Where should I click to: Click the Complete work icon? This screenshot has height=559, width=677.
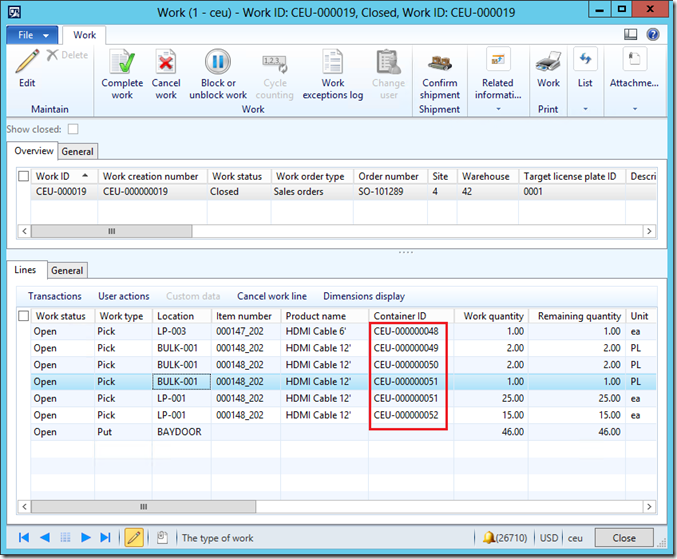click(122, 63)
